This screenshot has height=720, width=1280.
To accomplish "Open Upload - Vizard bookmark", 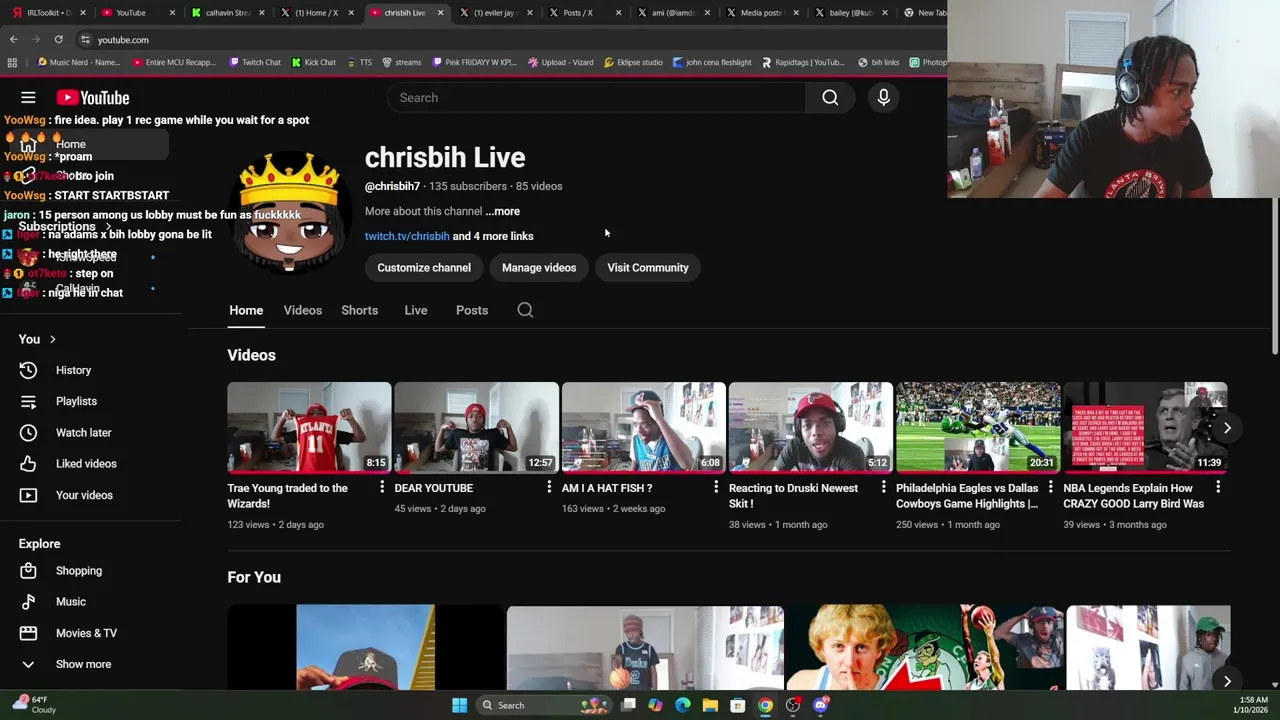I will (560, 62).
